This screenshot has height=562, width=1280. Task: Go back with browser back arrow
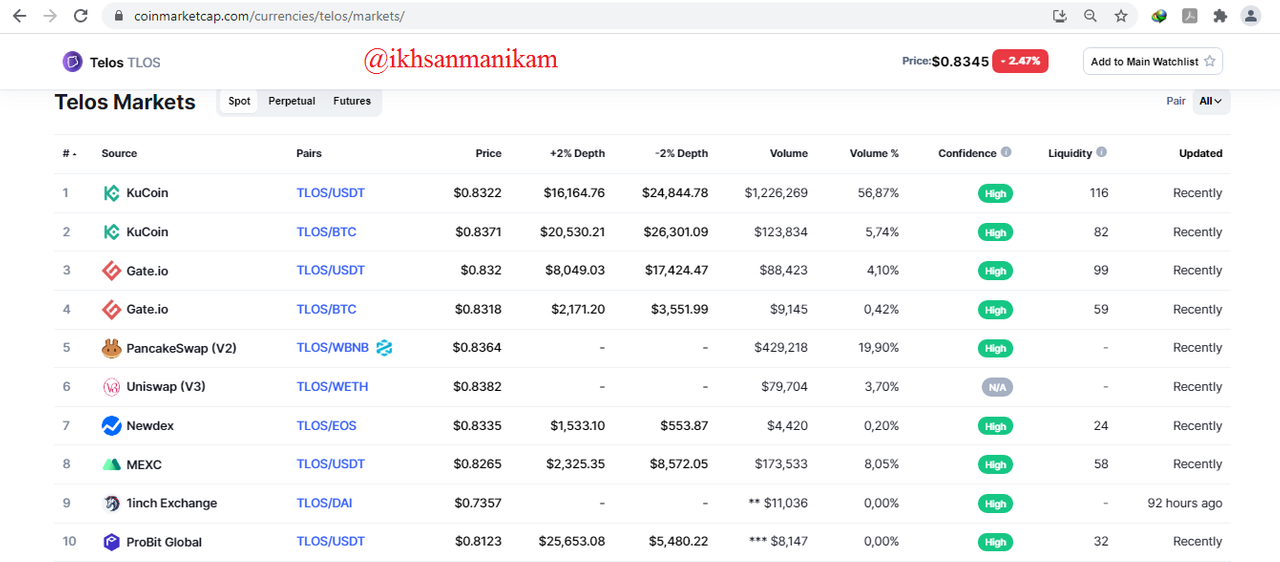coord(19,16)
